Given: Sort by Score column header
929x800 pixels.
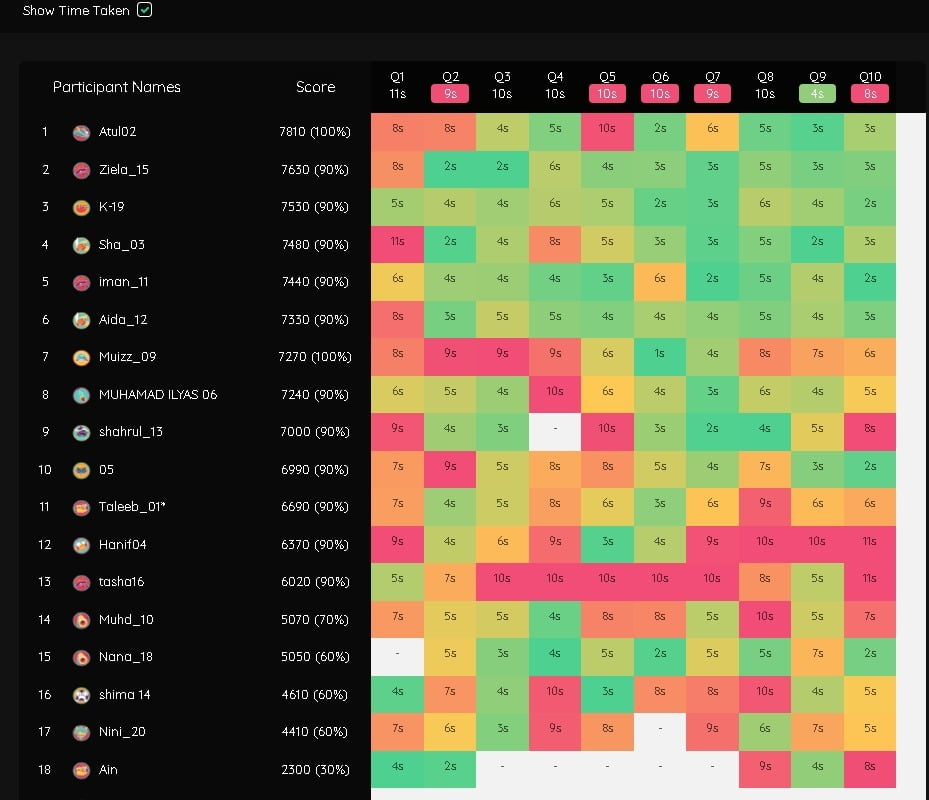Looking at the screenshot, I should [315, 87].
